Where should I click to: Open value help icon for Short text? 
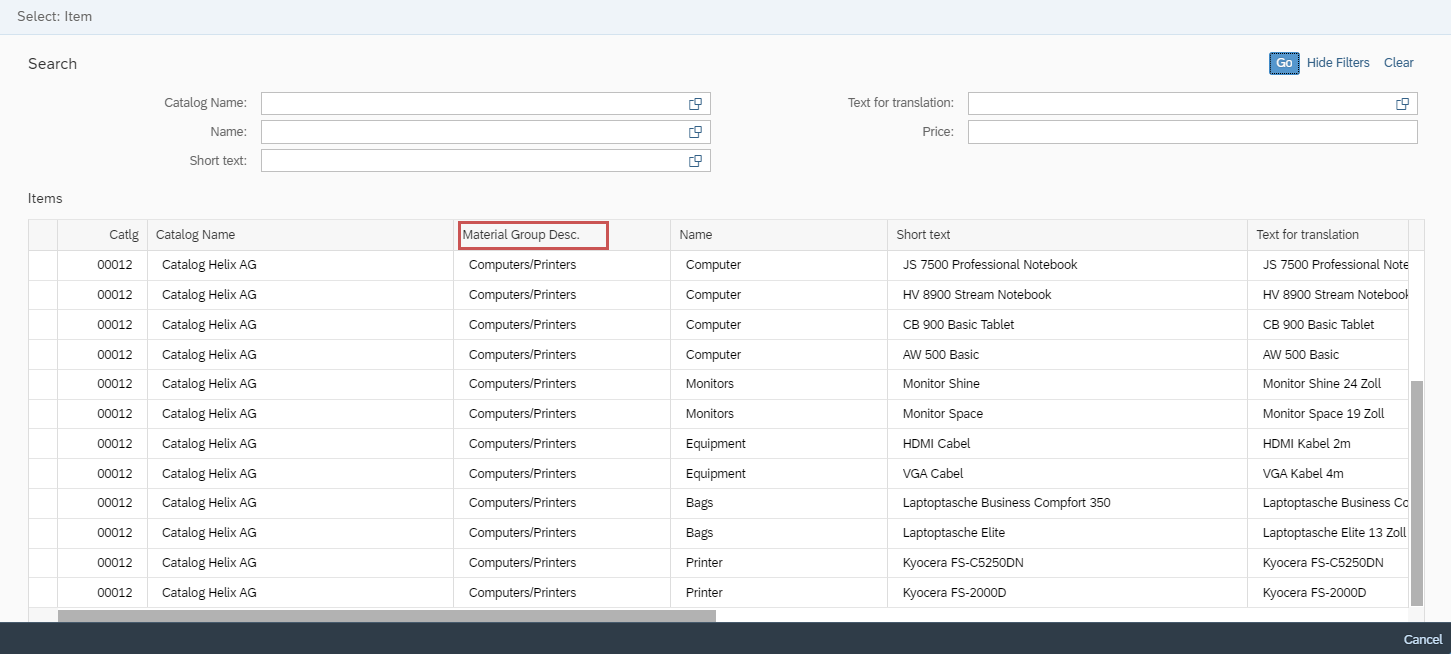click(x=695, y=161)
